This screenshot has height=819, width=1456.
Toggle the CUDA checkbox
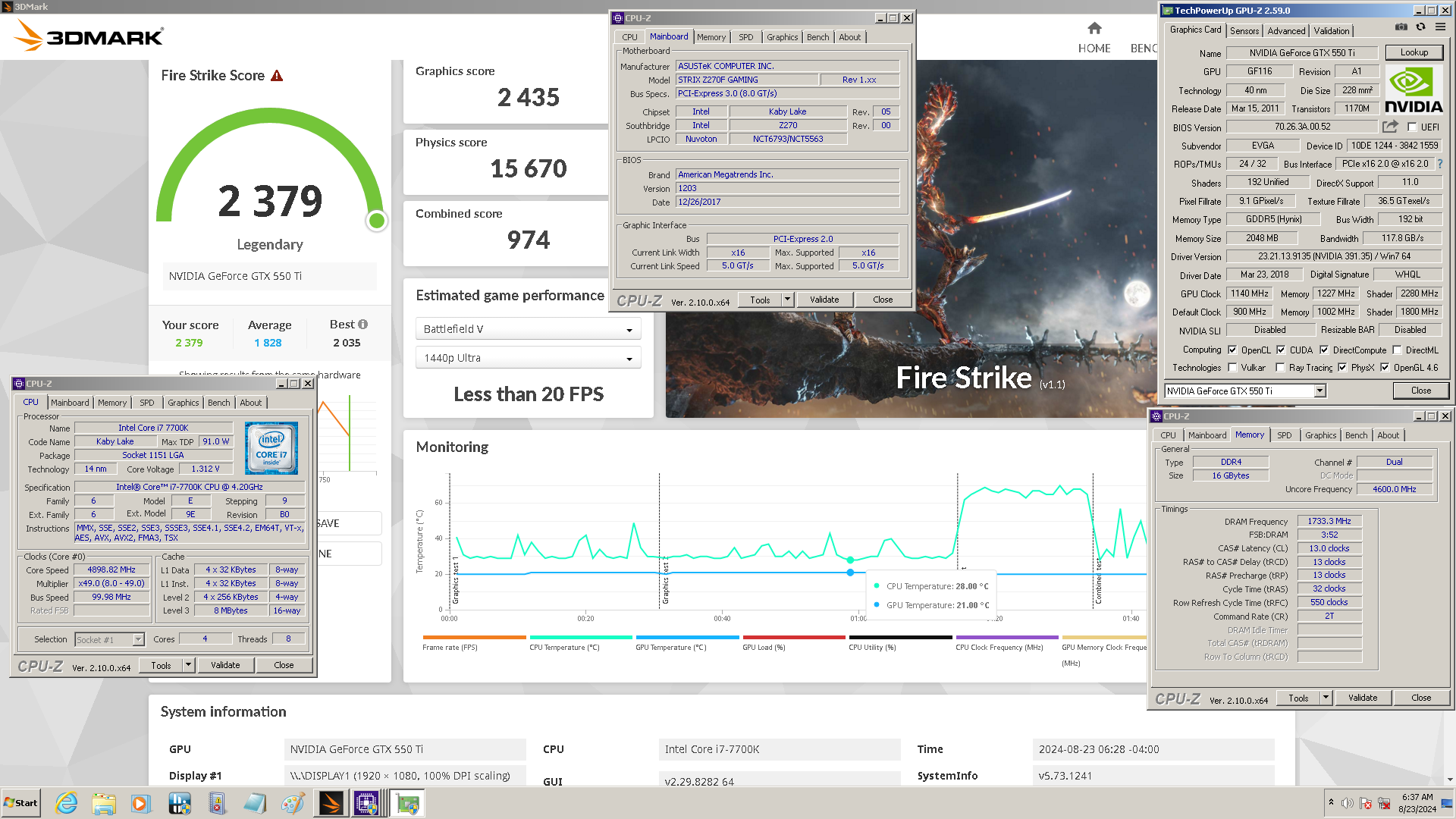1281,350
